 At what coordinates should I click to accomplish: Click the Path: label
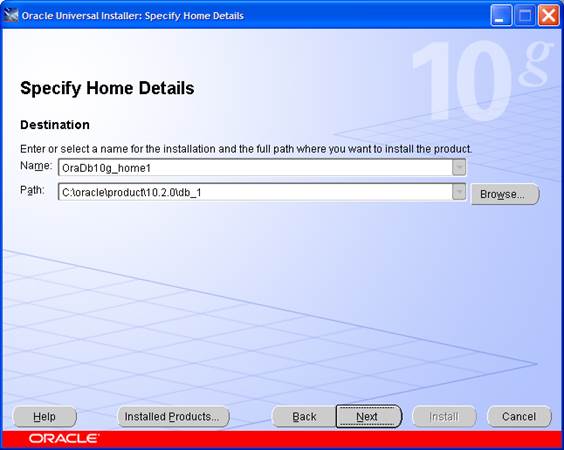pyautogui.click(x=32, y=190)
